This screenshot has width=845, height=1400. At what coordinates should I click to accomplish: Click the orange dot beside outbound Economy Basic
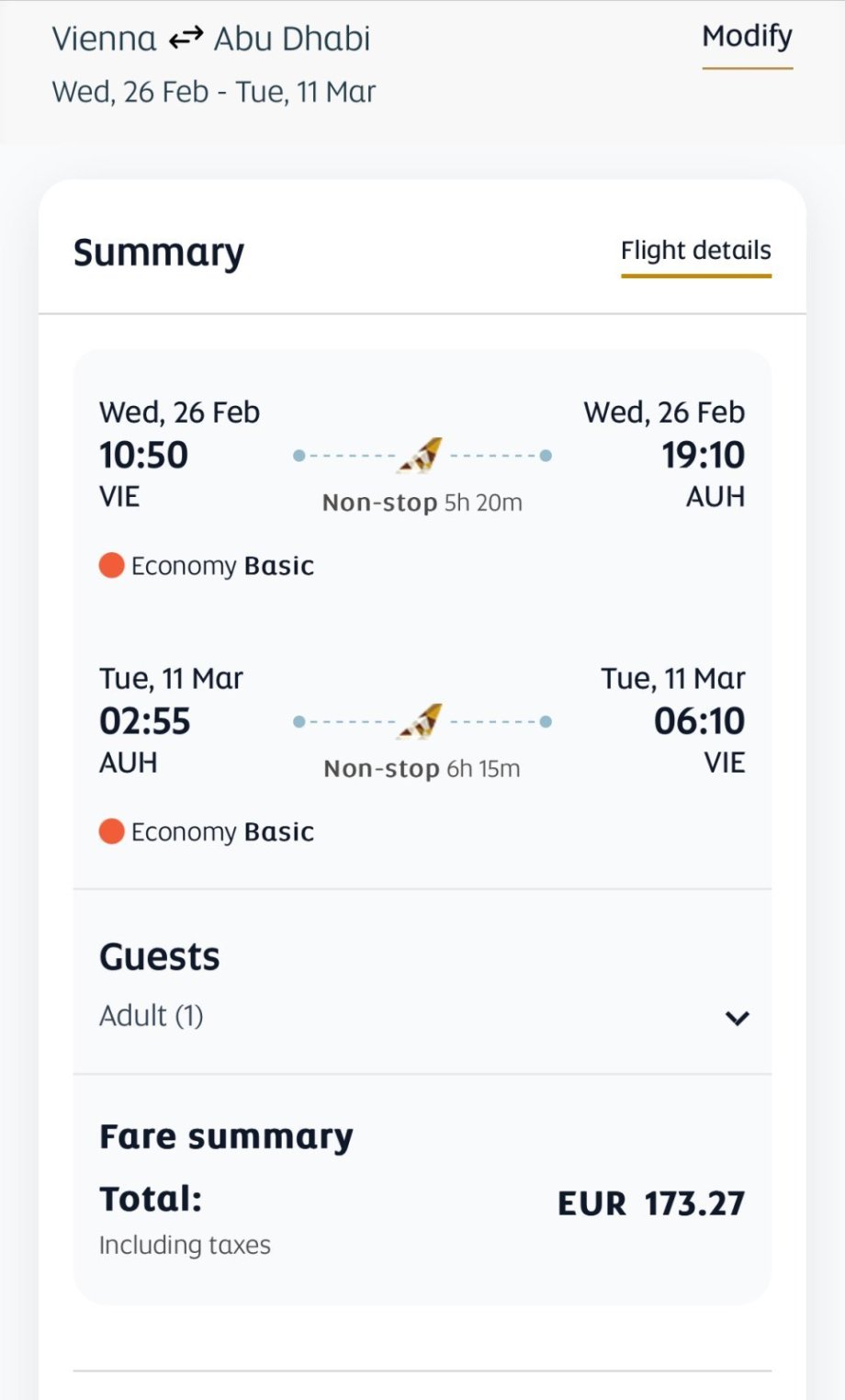click(112, 565)
